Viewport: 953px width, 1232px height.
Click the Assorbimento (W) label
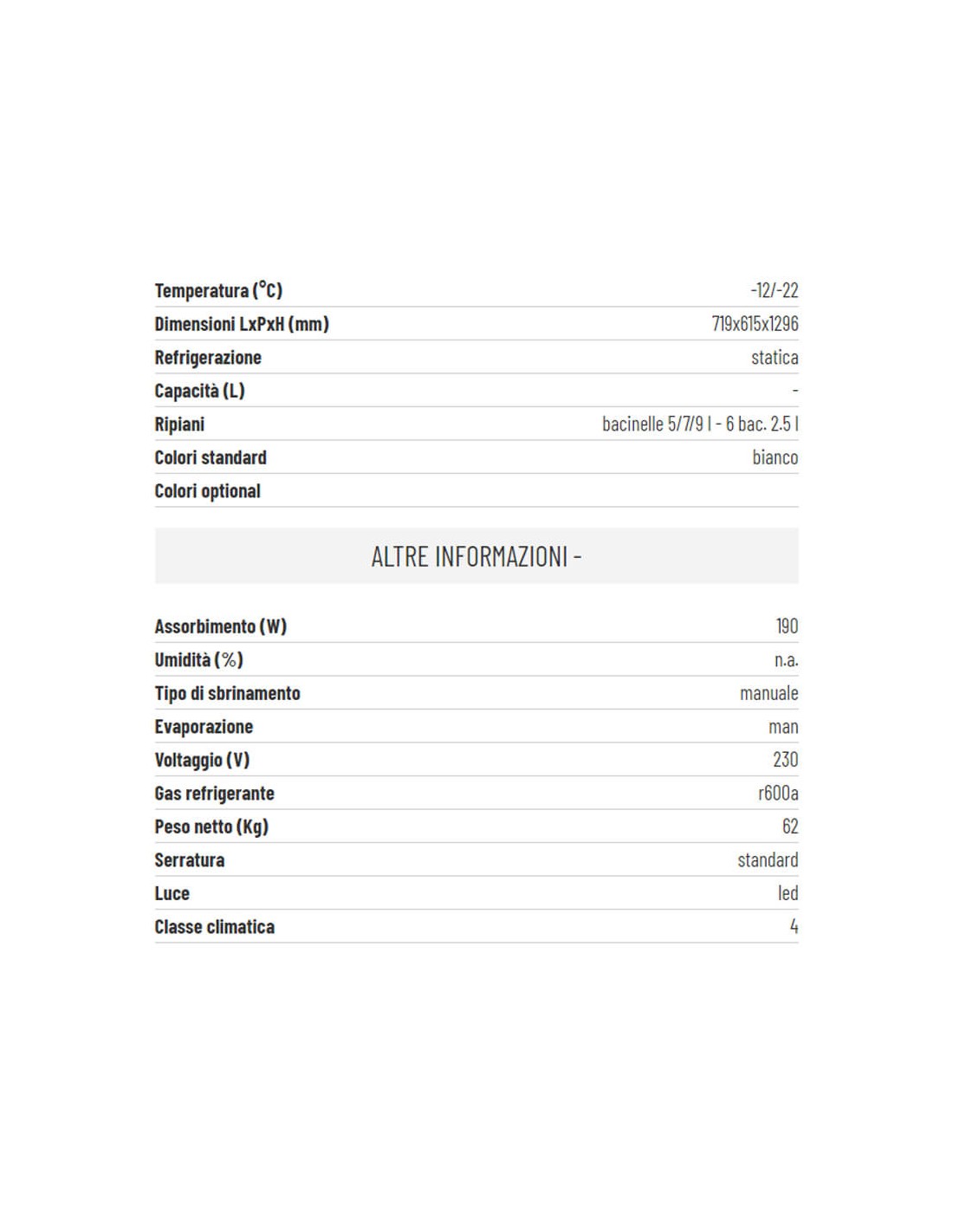point(221,626)
